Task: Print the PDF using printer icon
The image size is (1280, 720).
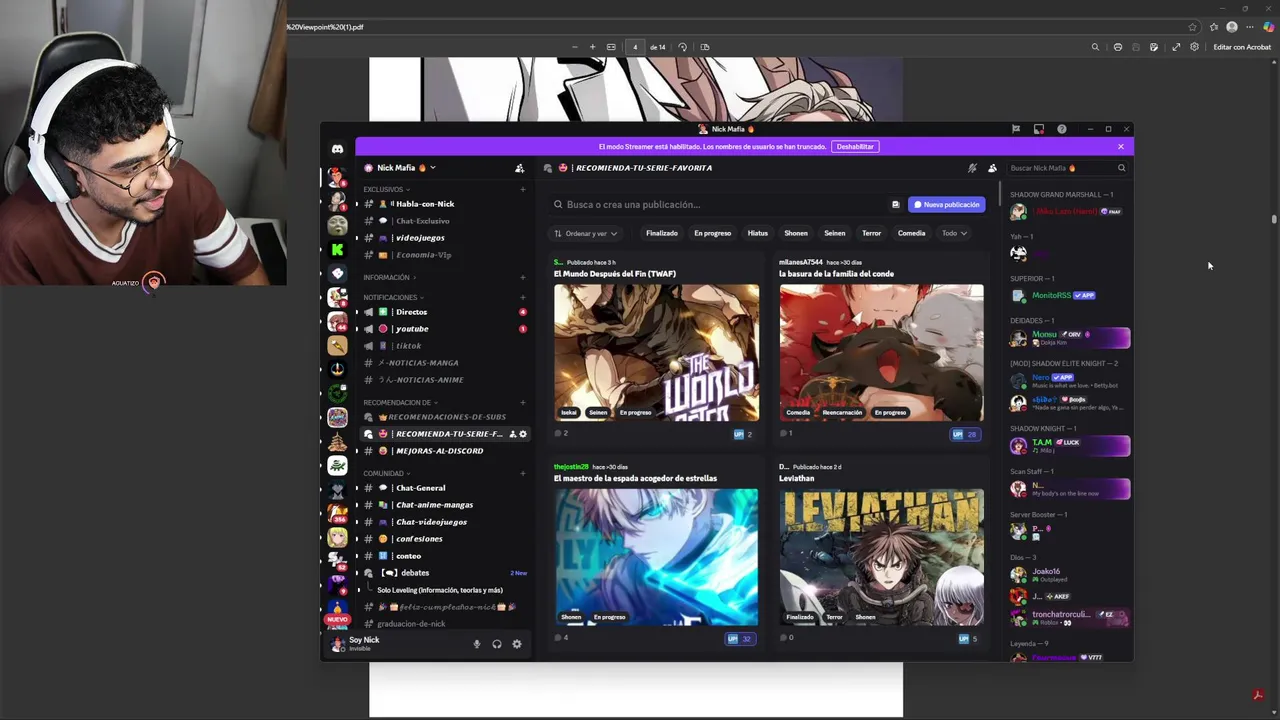Action: click(1118, 47)
